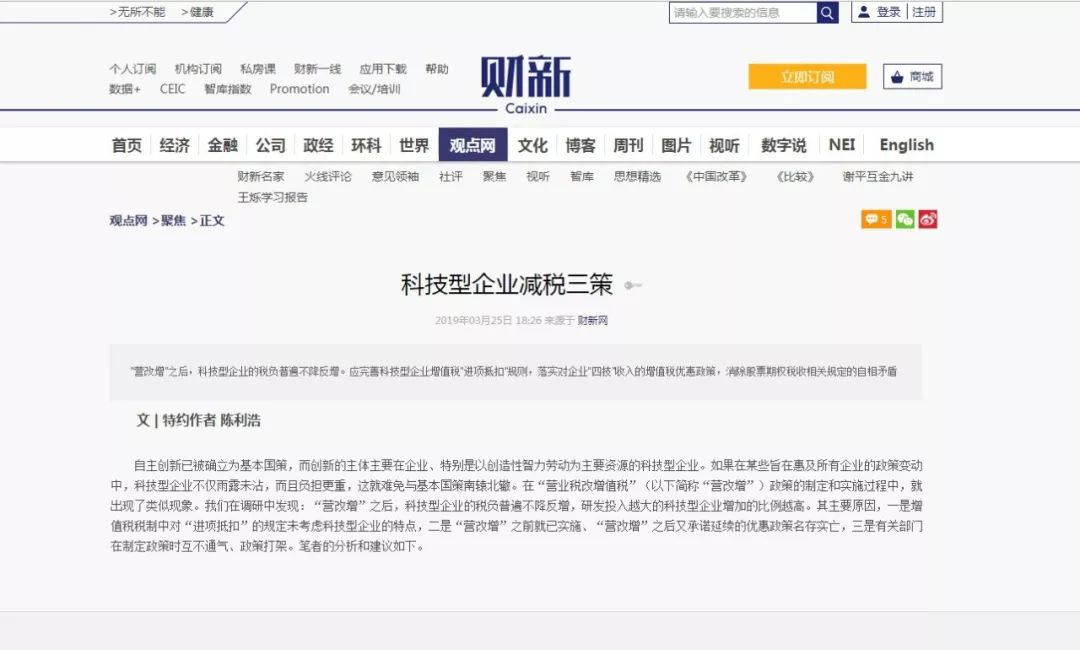1080x650 pixels.
Task: Click the shopping basket icon for 商城
Action: coord(896,77)
